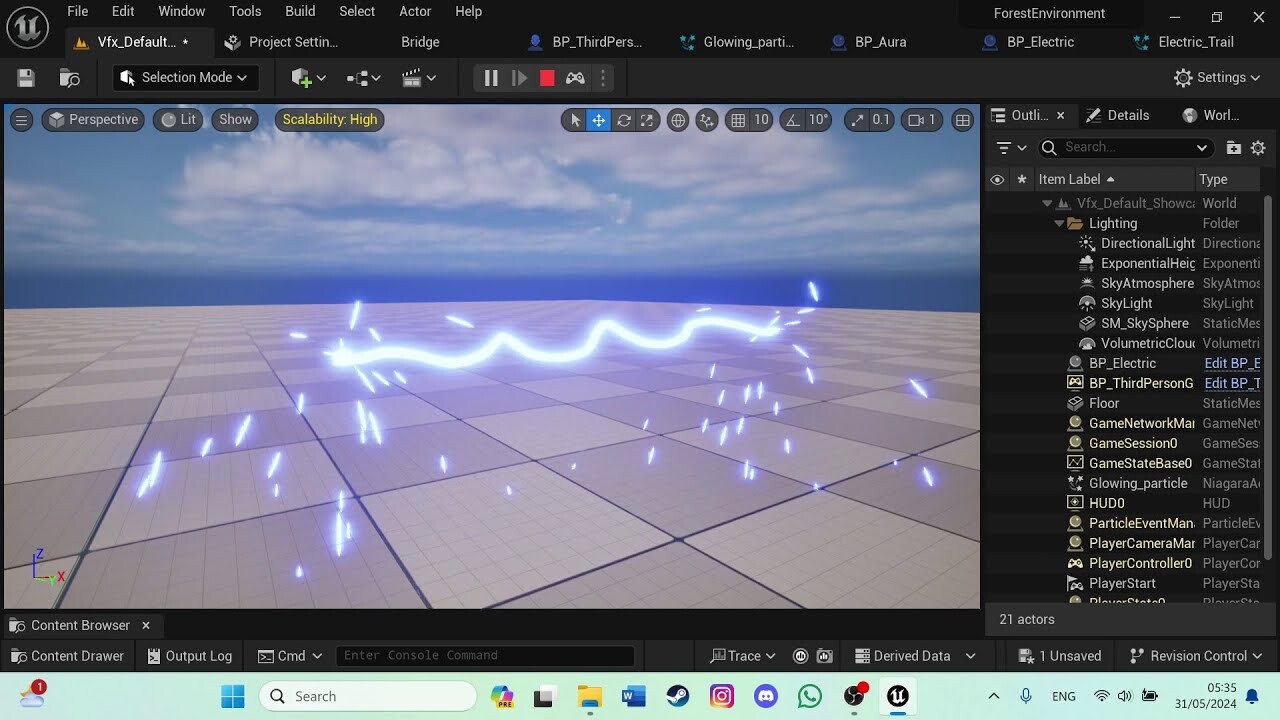
Task: Switch to the BP_Electric tab
Action: [x=1041, y=42]
